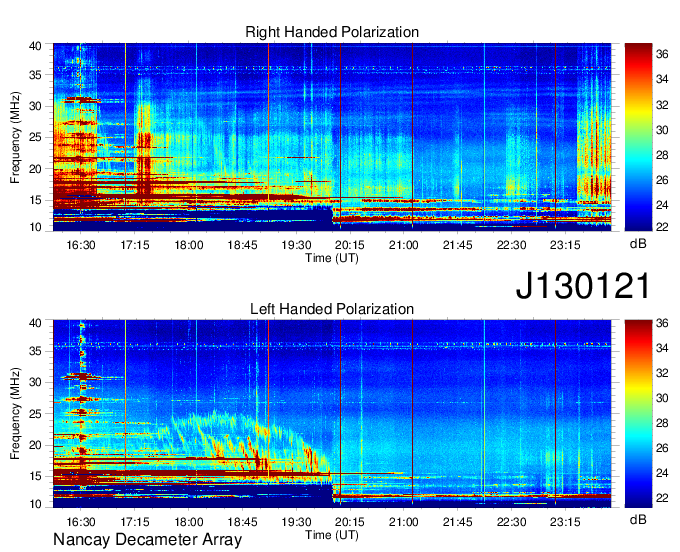
Task: Click the 23:15 time tick of the Right Handed plot
Action: (565, 245)
